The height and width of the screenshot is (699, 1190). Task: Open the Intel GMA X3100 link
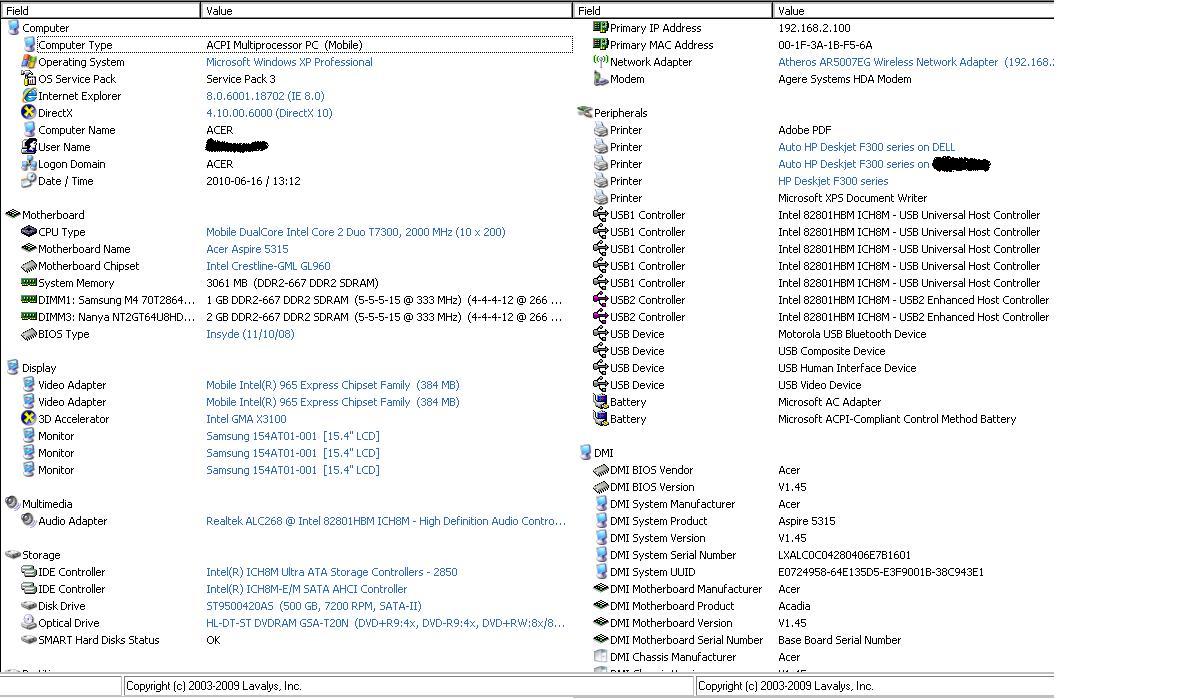(246, 419)
